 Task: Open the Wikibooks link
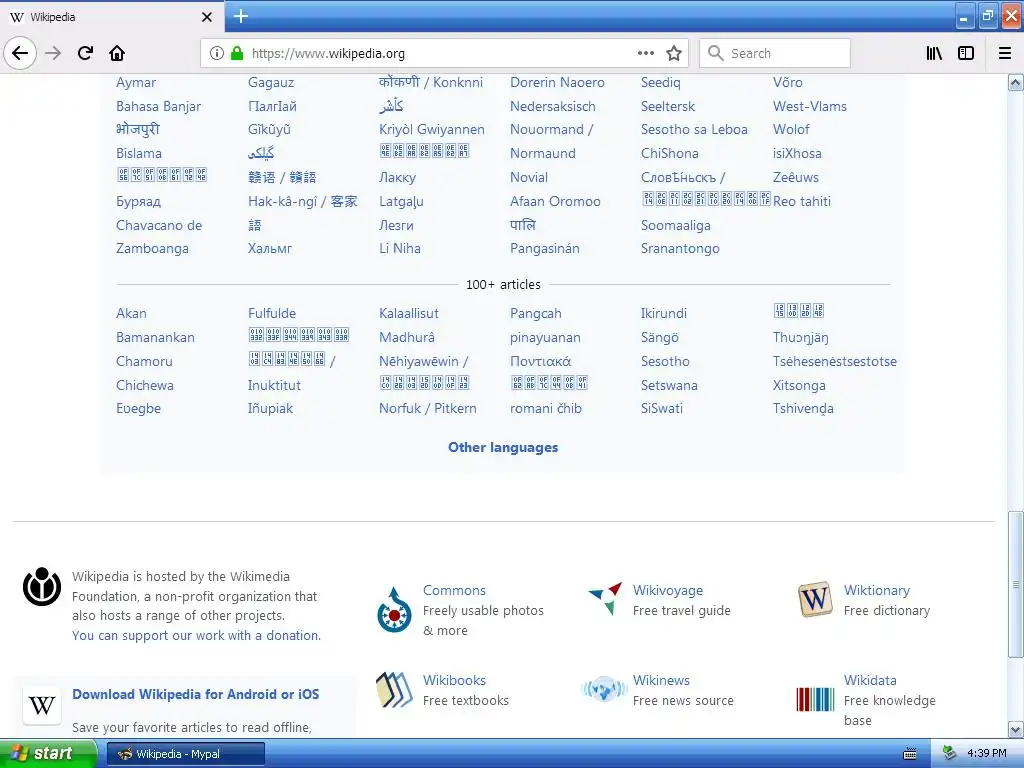click(454, 680)
